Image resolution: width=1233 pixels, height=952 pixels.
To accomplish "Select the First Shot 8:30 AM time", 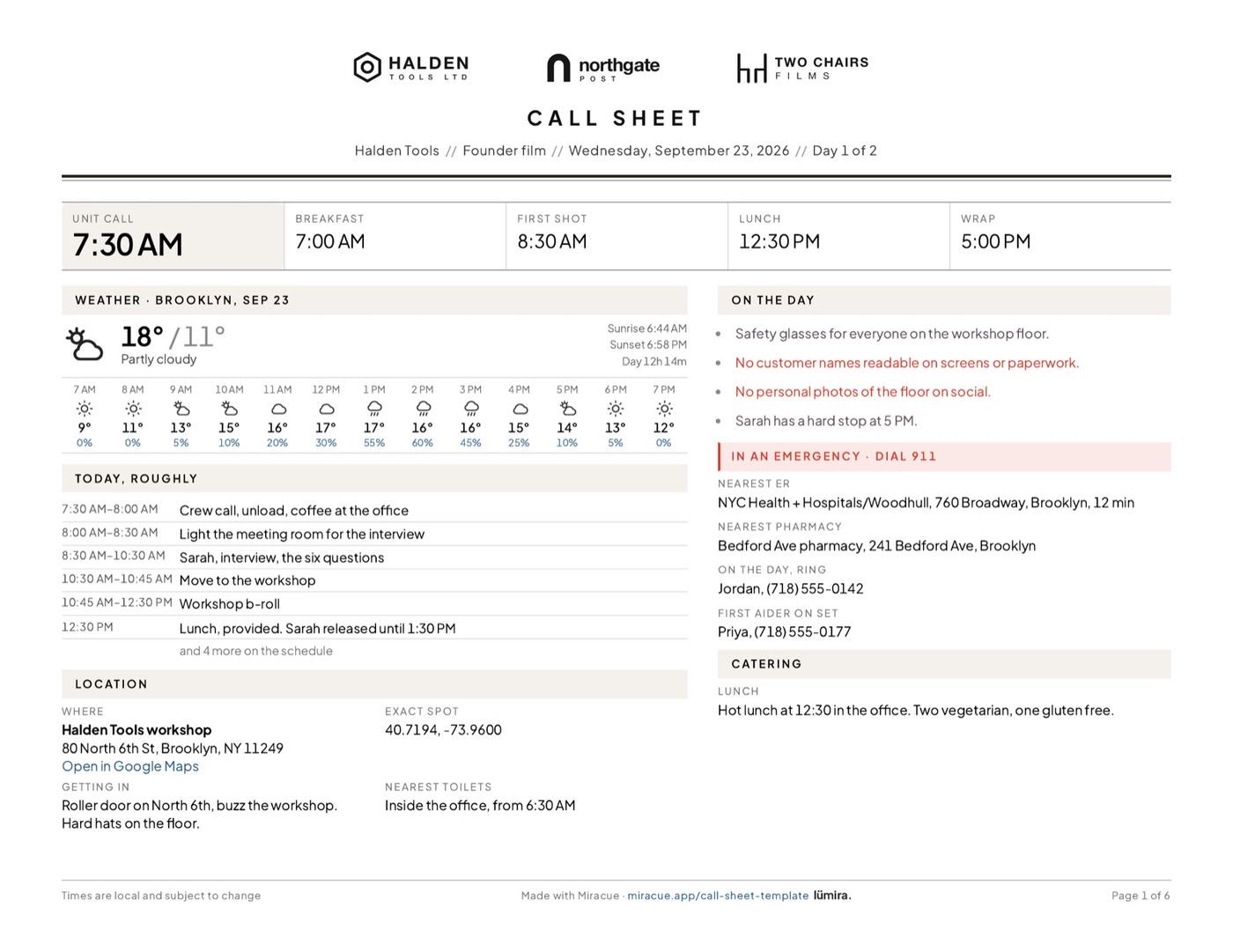I will (x=552, y=241).
